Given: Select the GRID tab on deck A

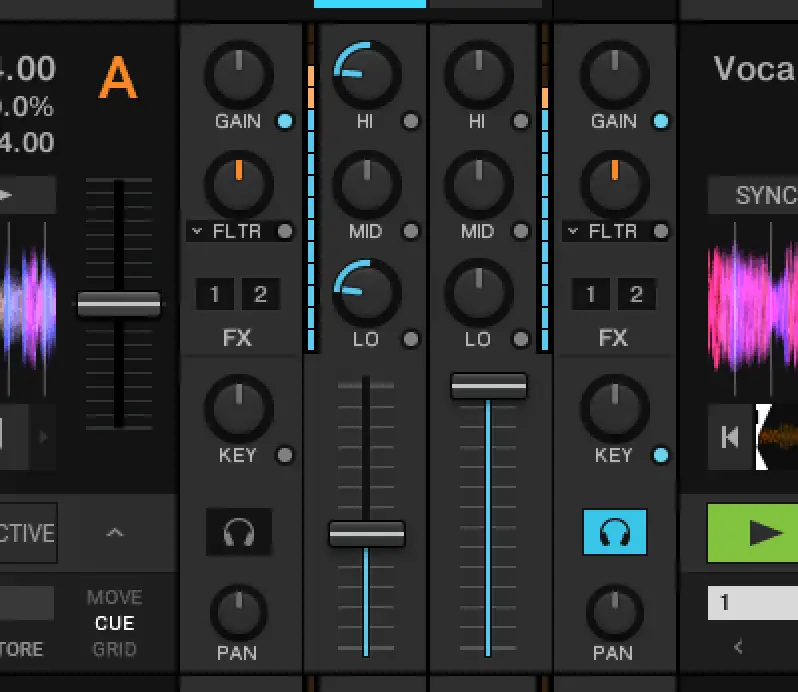Looking at the screenshot, I should coord(115,650).
